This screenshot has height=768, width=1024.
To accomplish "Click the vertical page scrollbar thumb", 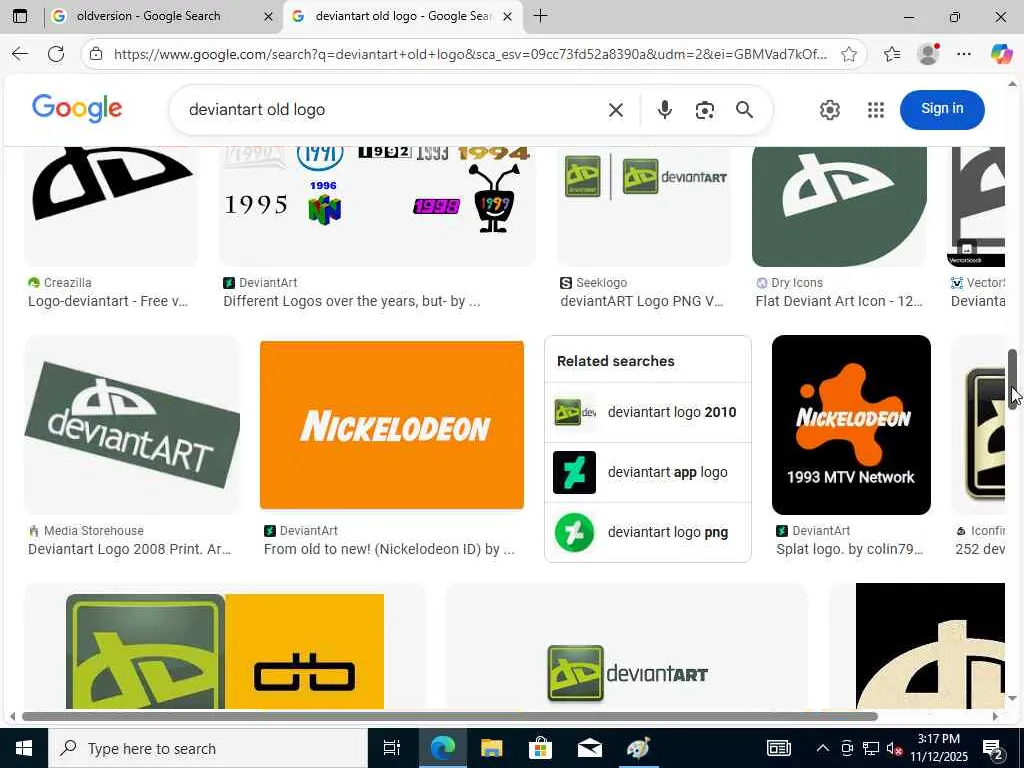I will (x=1013, y=379).
